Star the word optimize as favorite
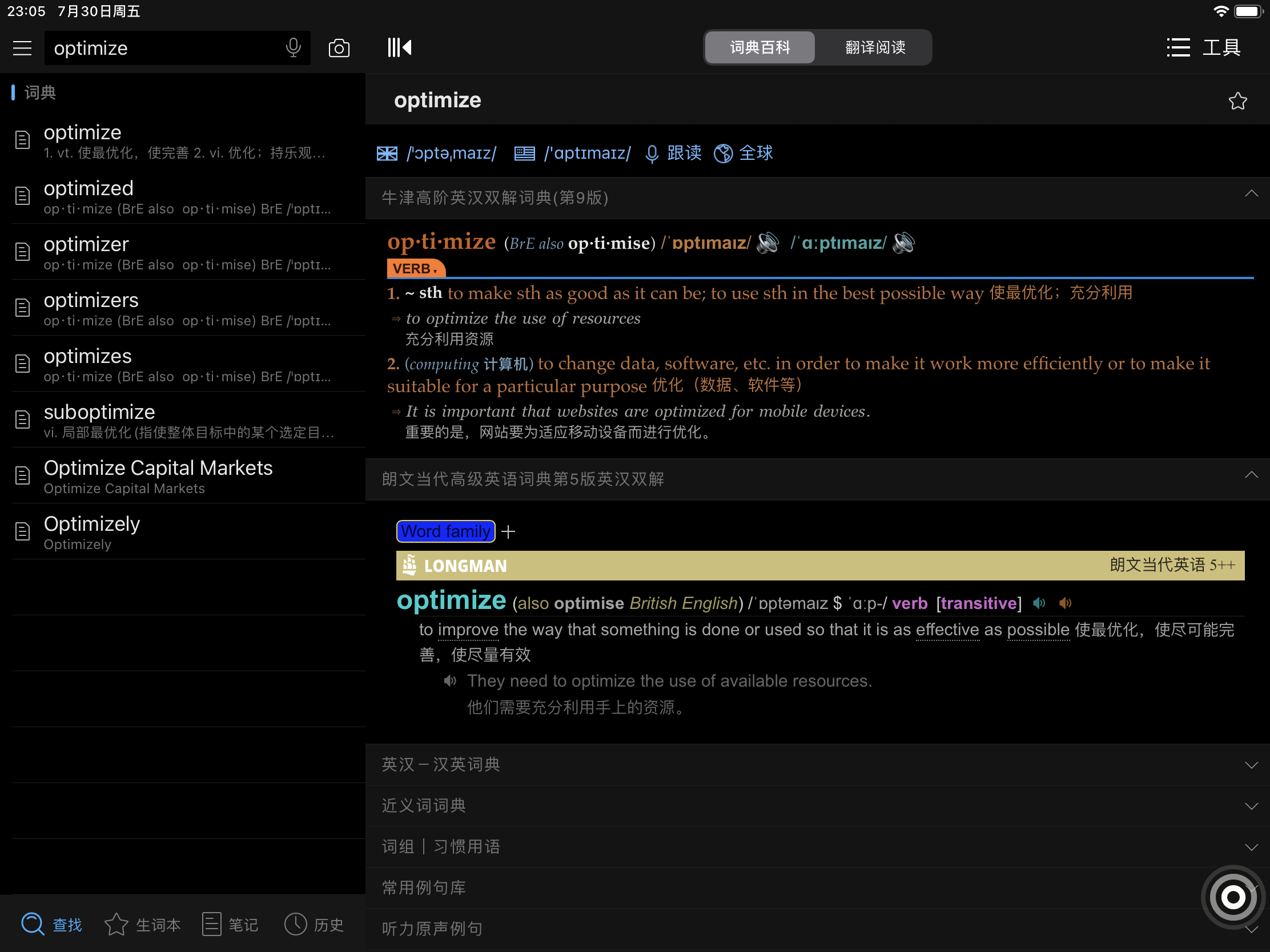1270x952 pixels. click(x=1237, y=101)
